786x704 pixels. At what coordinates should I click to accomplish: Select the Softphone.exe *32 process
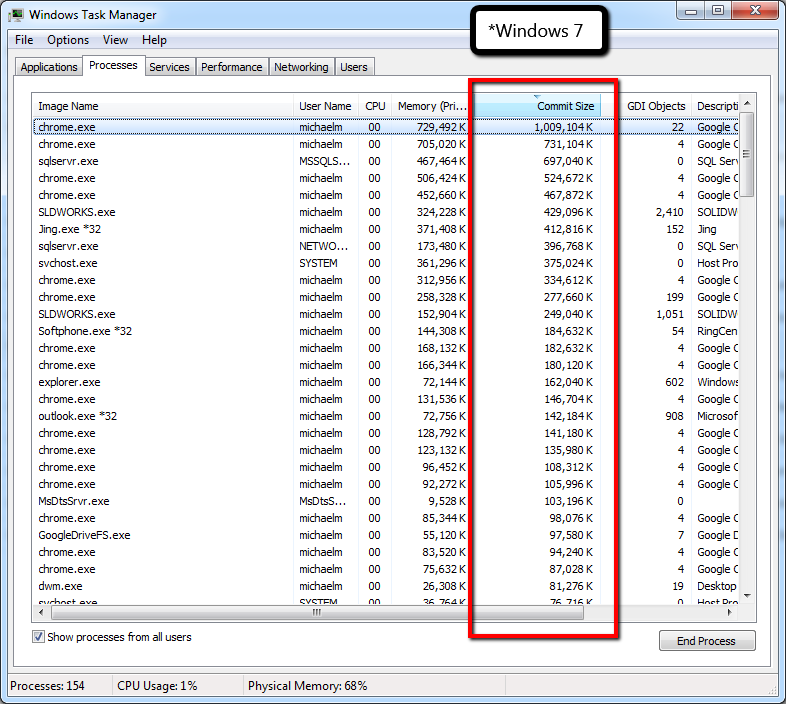(386, 331)
